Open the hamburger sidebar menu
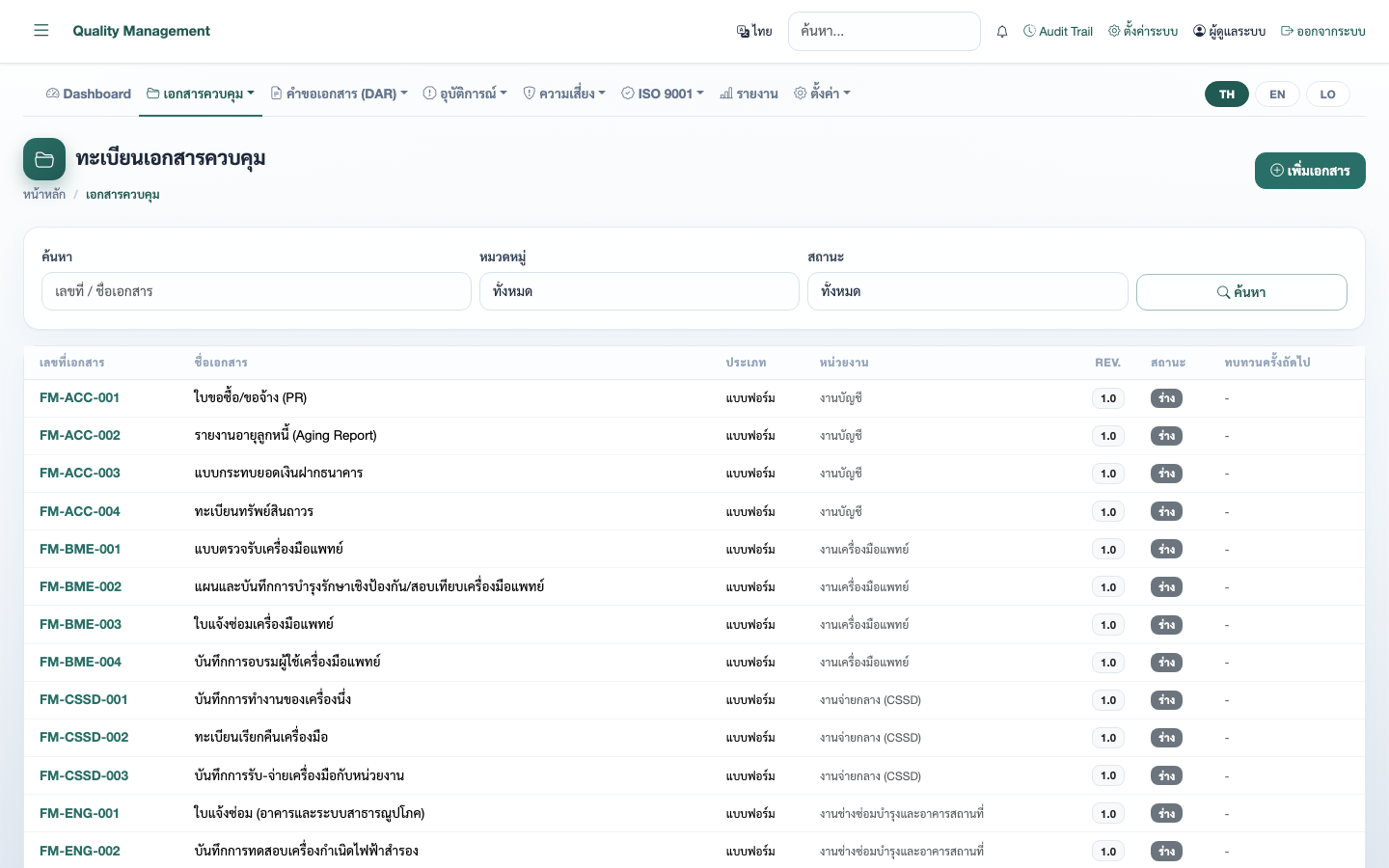Image resolution: width=1389 pixels, height=868 pixels. pyautogui.click(x=41, y=31)
